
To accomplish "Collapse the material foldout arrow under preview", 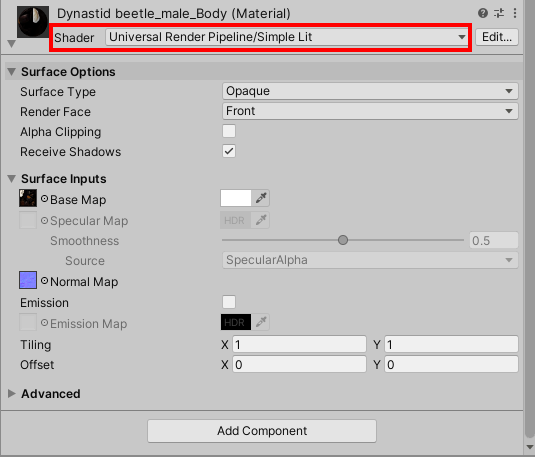I will pos(11,44).
